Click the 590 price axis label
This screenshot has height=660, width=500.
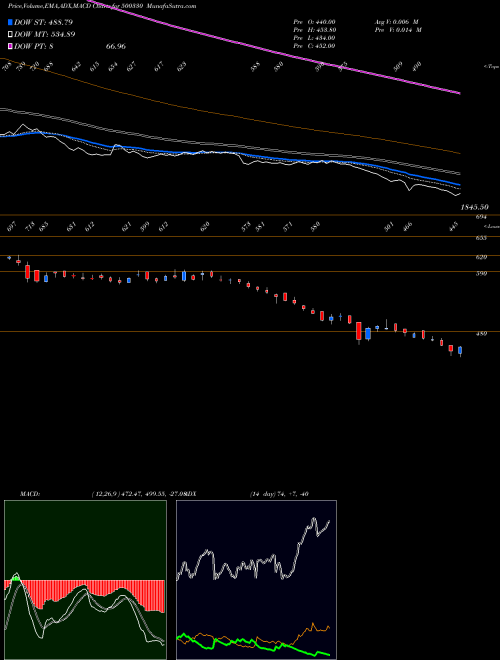tap(481, 274)
